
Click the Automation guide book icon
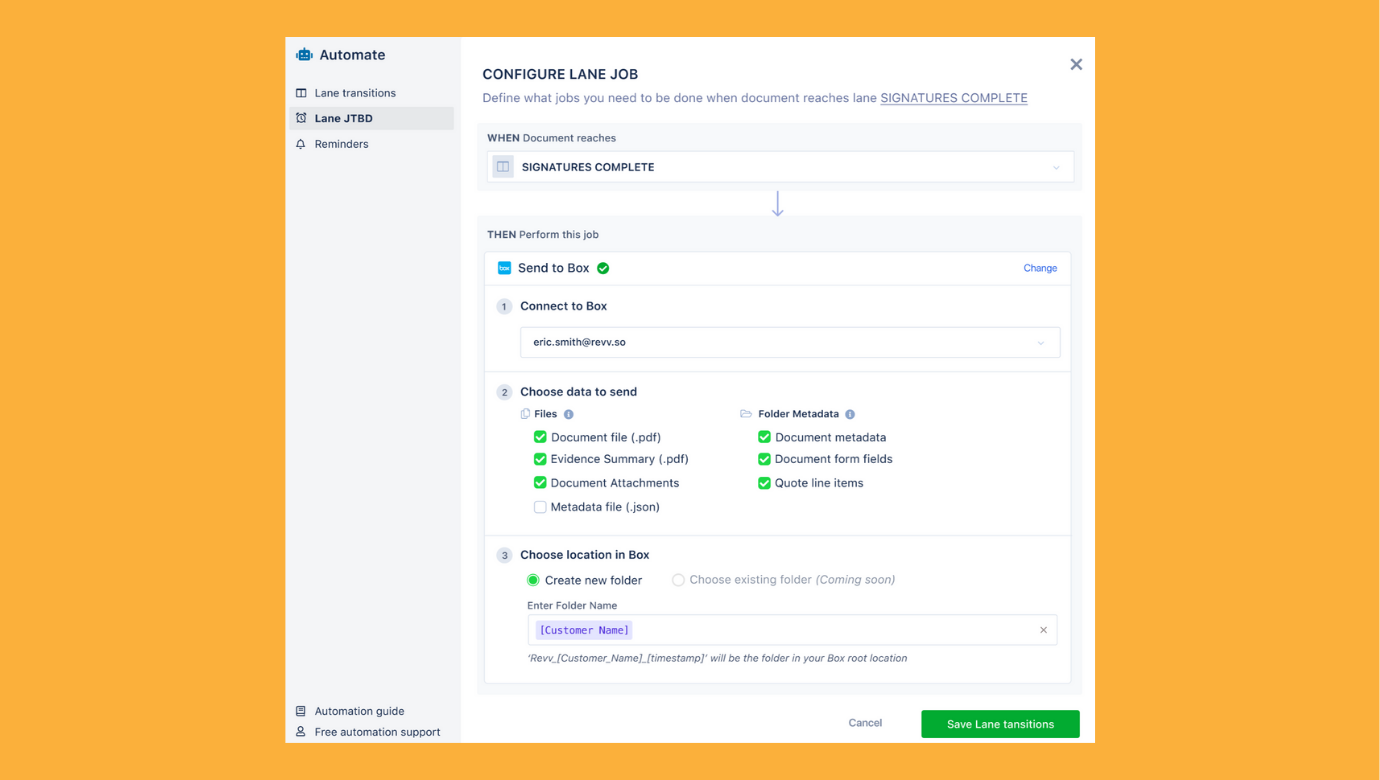click(x=300, y=710)
